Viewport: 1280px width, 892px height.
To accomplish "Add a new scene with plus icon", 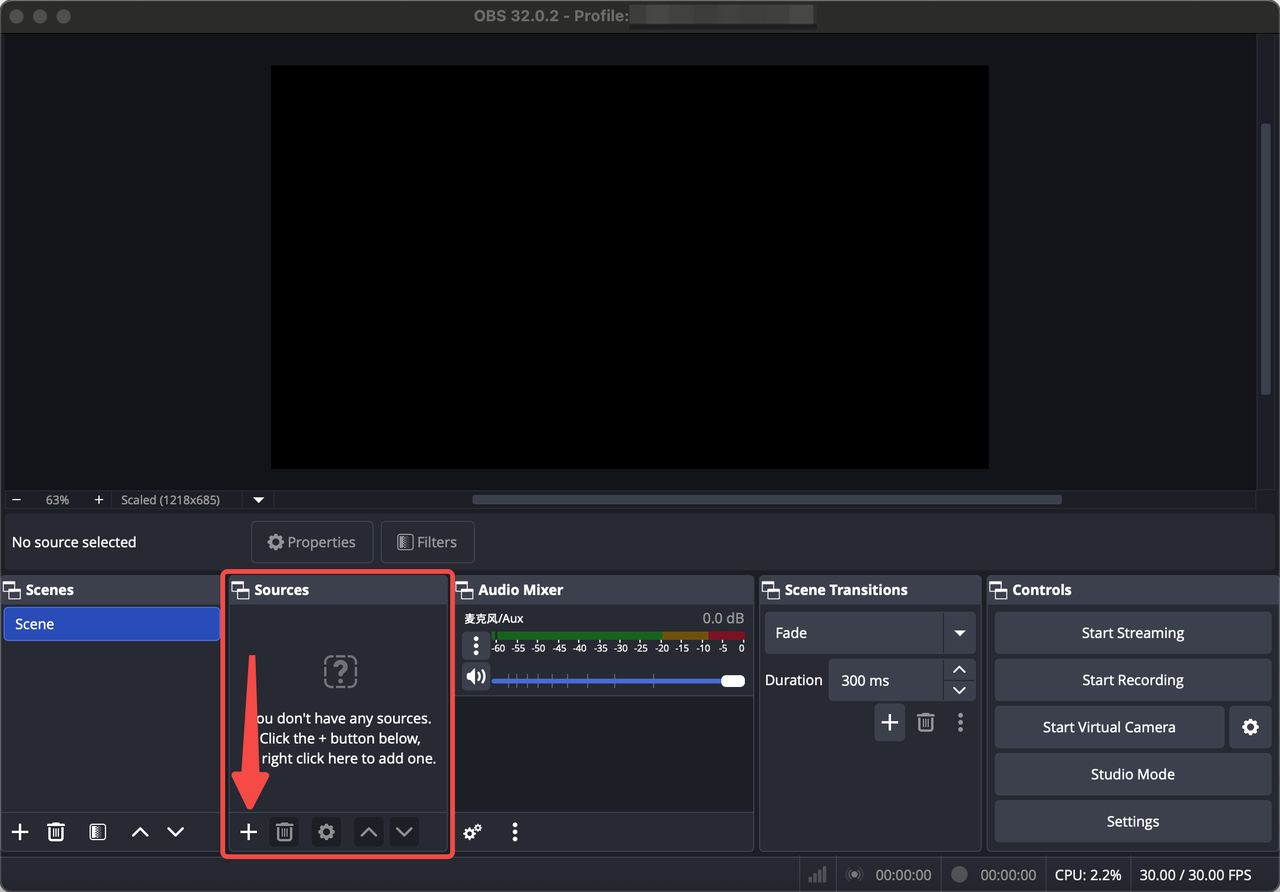I will [x=20, y=832].
